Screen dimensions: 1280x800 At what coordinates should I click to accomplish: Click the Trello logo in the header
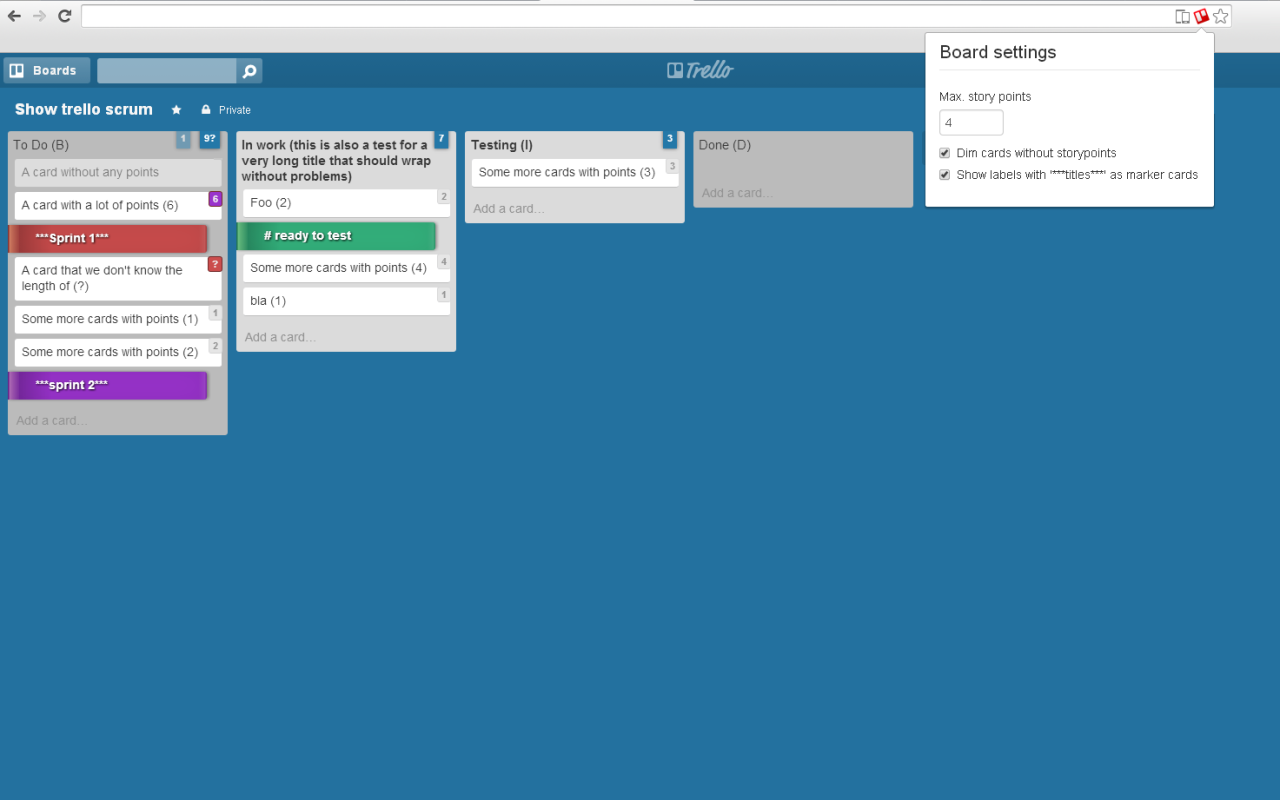click(x=699, y=69)
